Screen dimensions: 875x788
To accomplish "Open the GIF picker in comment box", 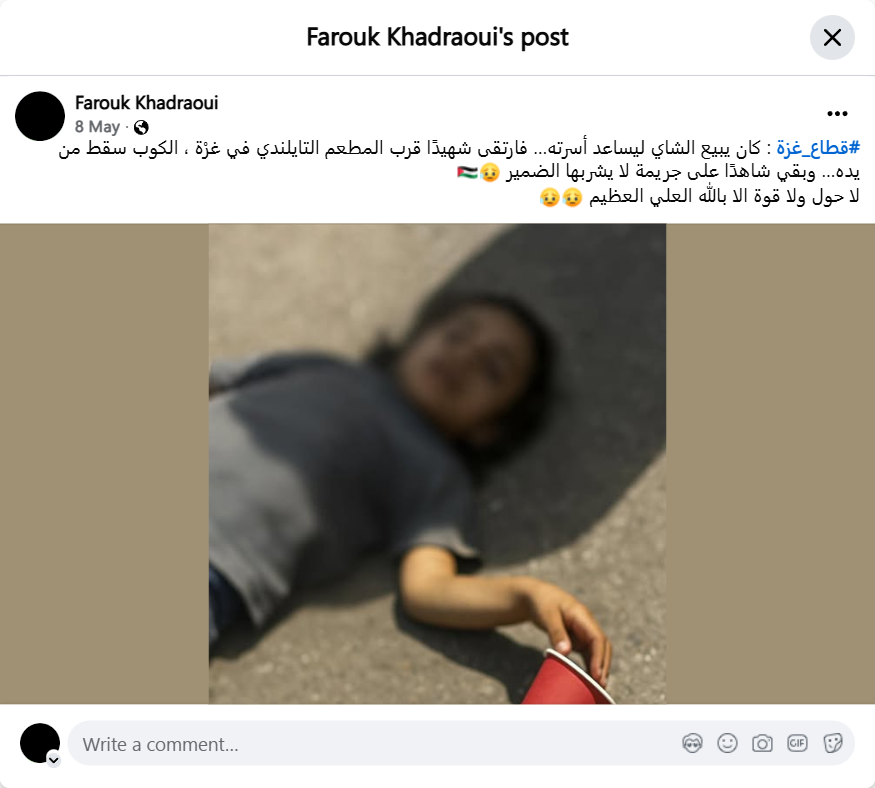I will coord(797,743).
